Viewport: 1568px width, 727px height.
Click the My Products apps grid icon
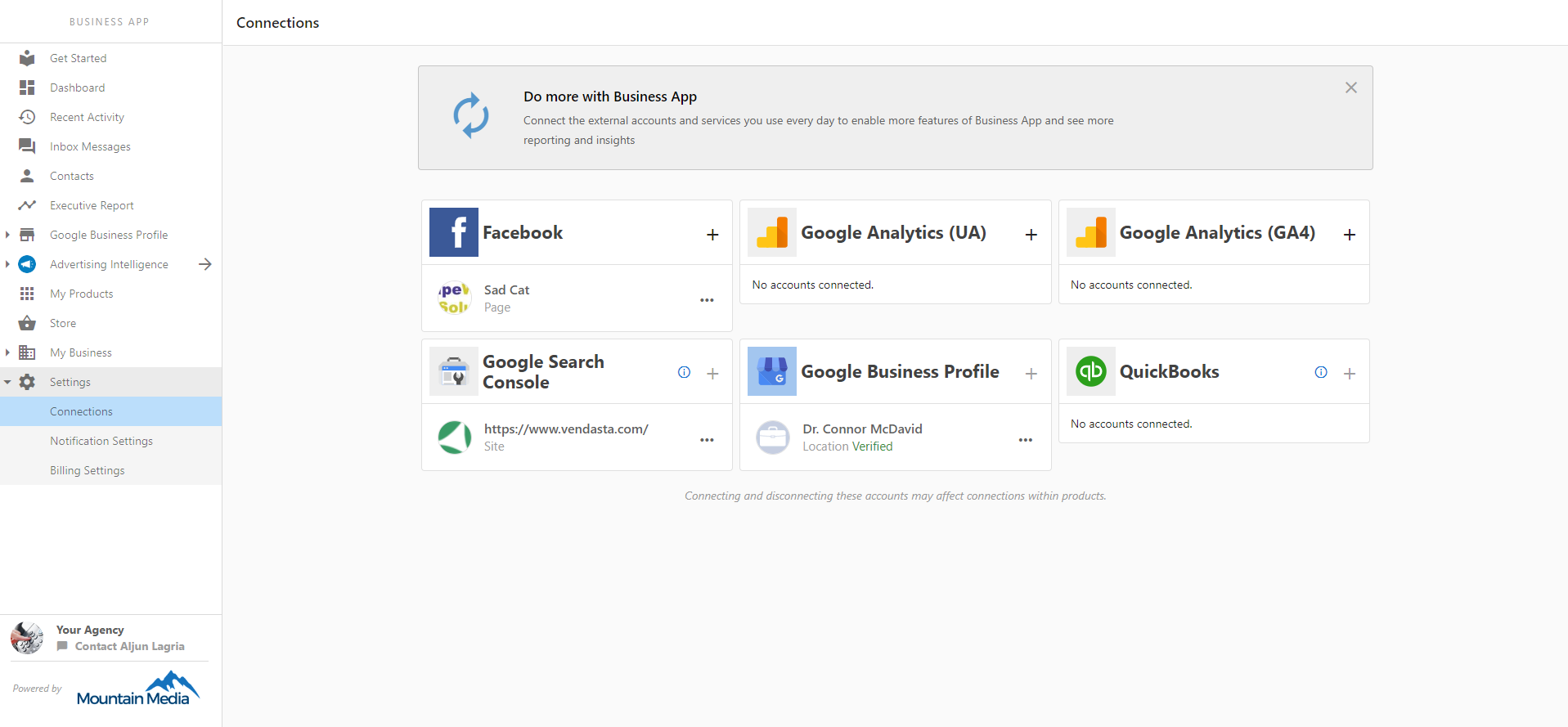(27, 294)
